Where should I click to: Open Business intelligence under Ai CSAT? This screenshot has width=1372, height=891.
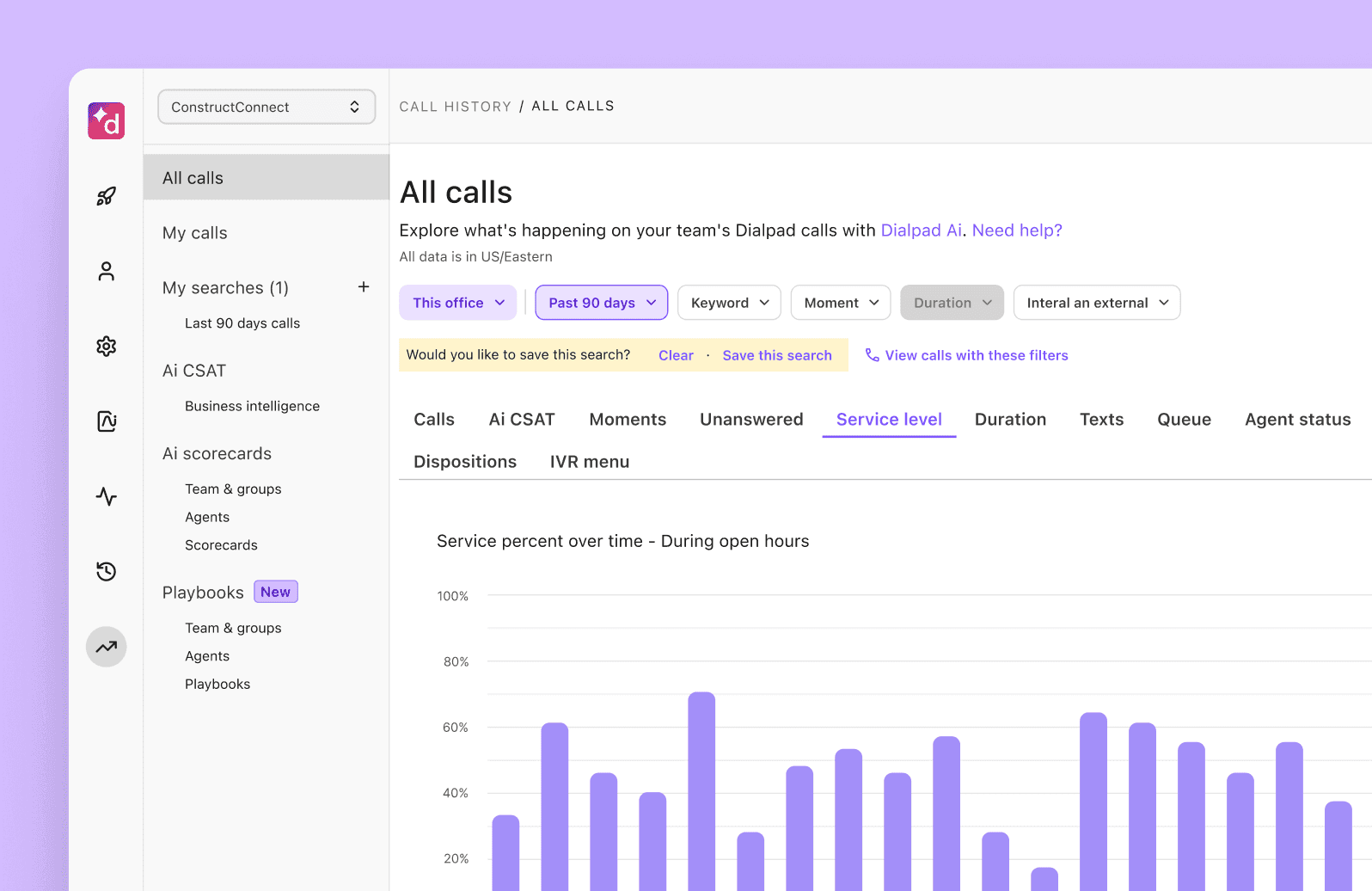coord(252,406)
